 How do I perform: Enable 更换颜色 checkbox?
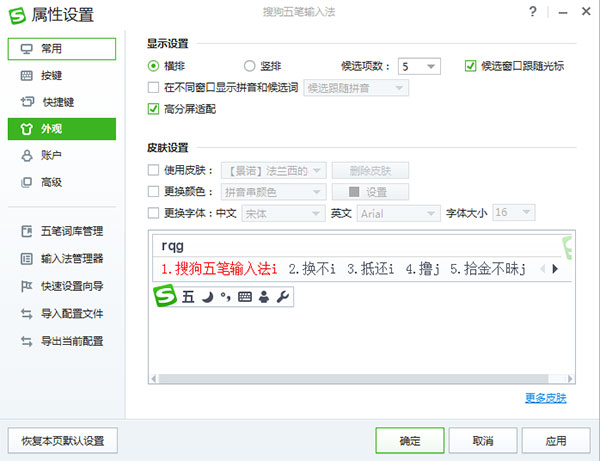(153, 191)
